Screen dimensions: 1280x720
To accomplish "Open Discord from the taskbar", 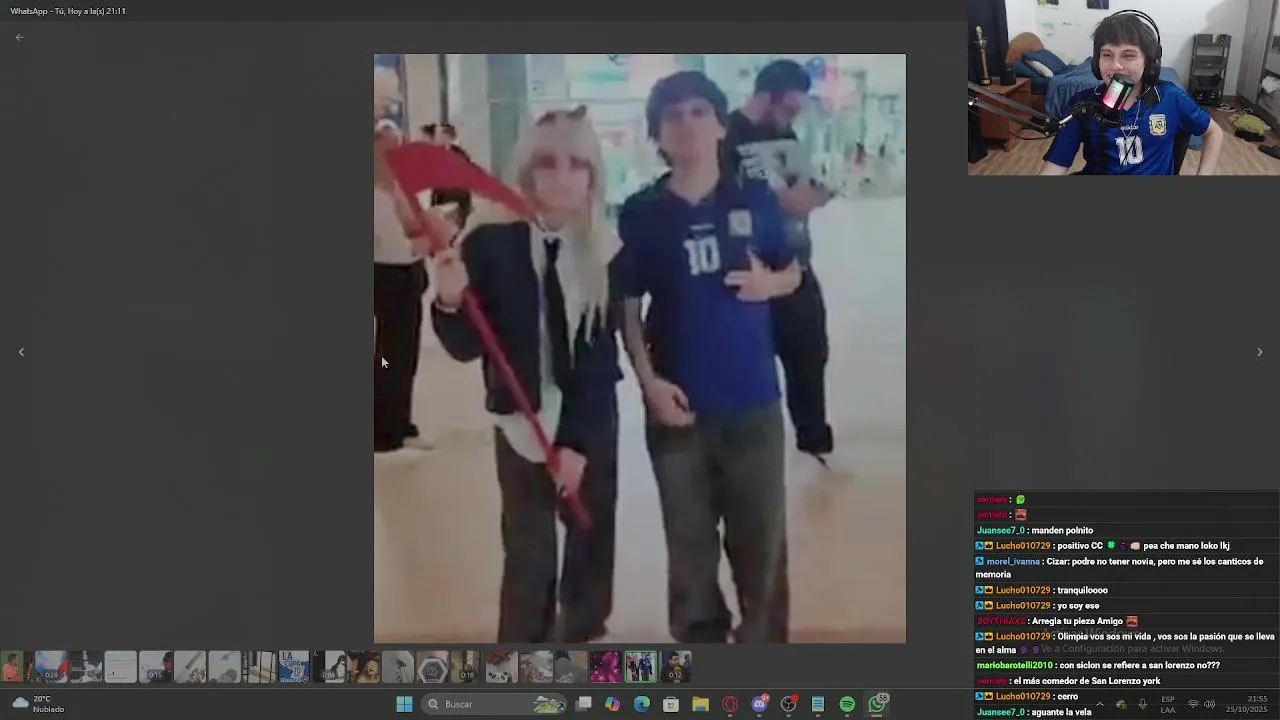I will pyautogui.click(x=759, y=704).
